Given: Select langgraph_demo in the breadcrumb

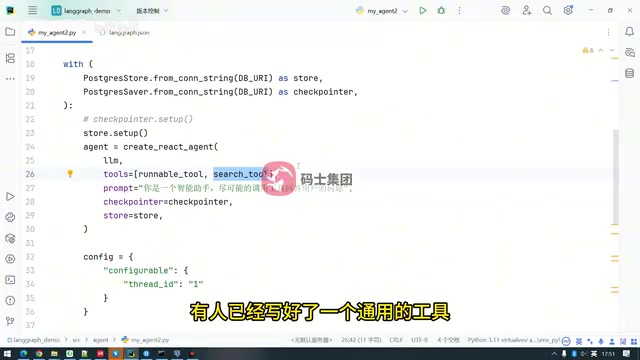Looking at the screenshot, I should 33,340.
